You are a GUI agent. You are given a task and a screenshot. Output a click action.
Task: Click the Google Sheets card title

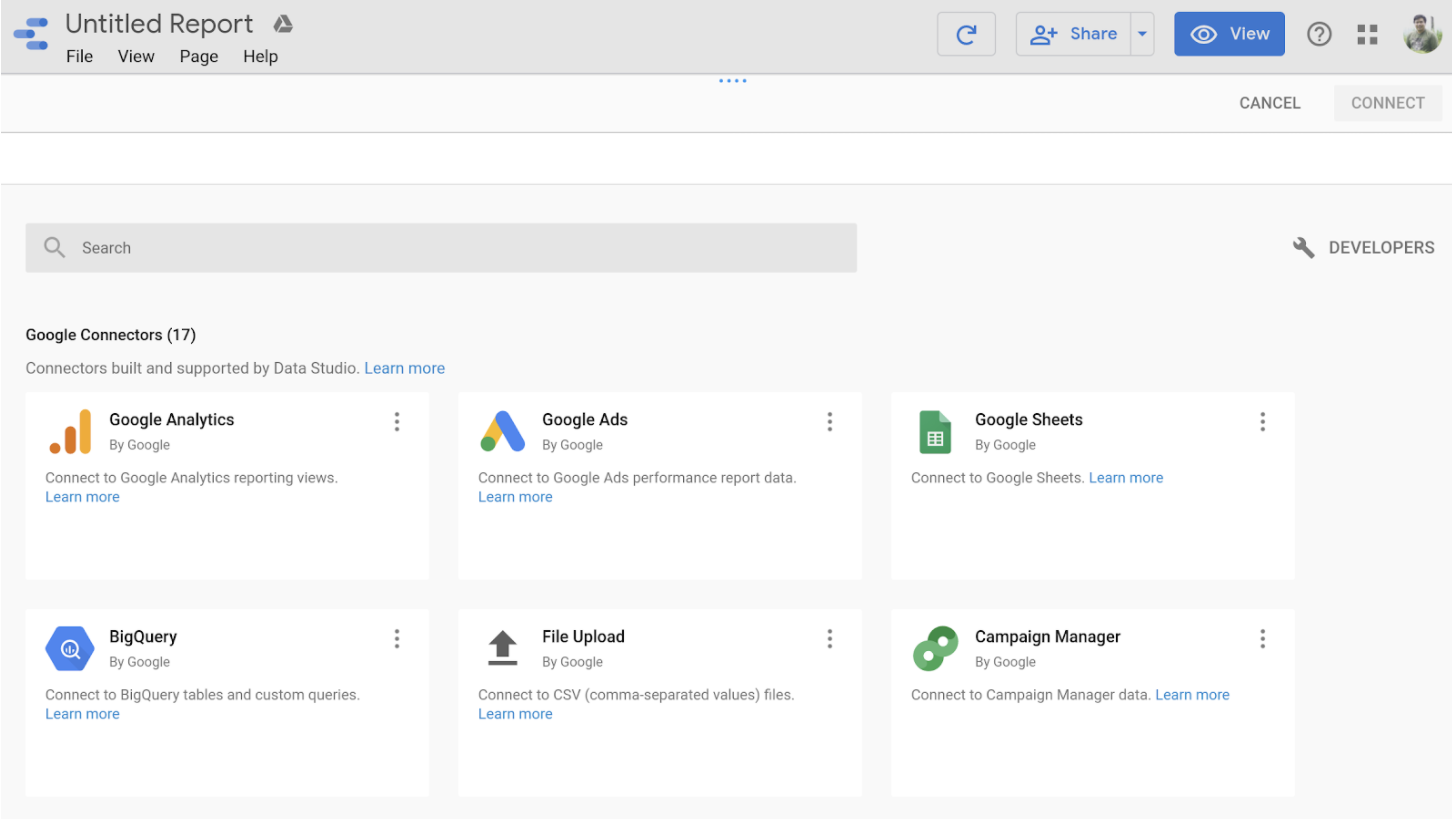click(1029, 420)
